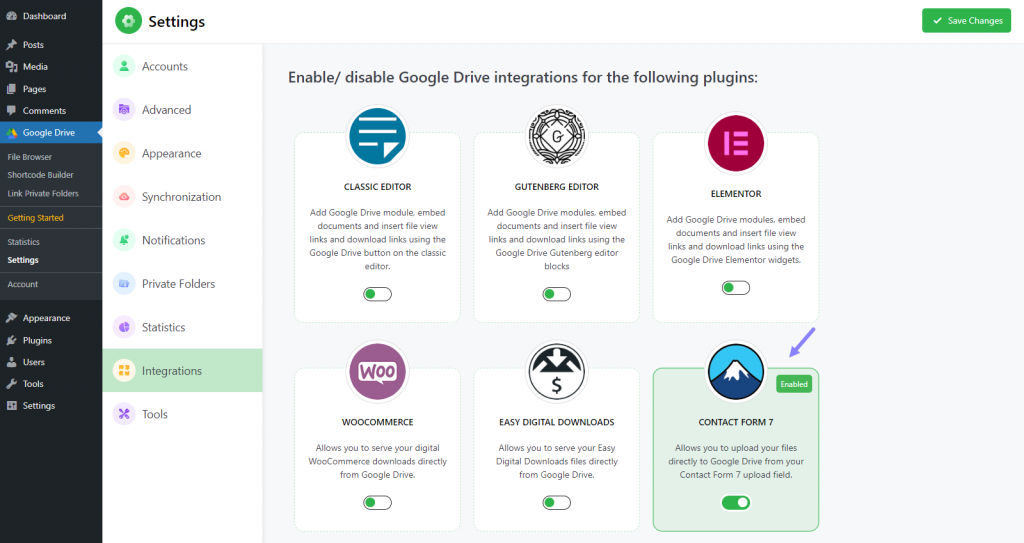
Task: Click the Synchronization cloud icon
Action: click(x=124, y=197)
